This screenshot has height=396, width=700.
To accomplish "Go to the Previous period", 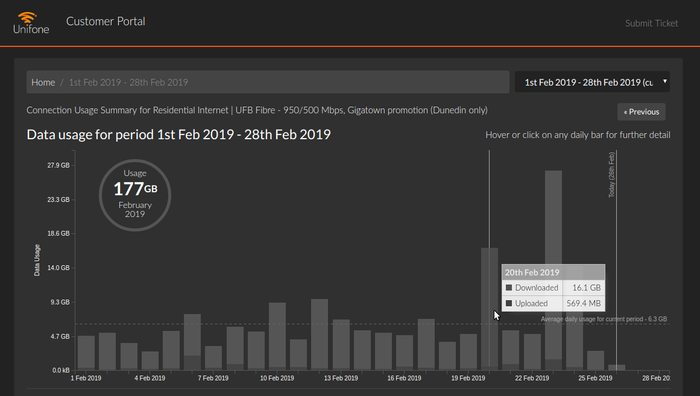I will coord(641,112).
